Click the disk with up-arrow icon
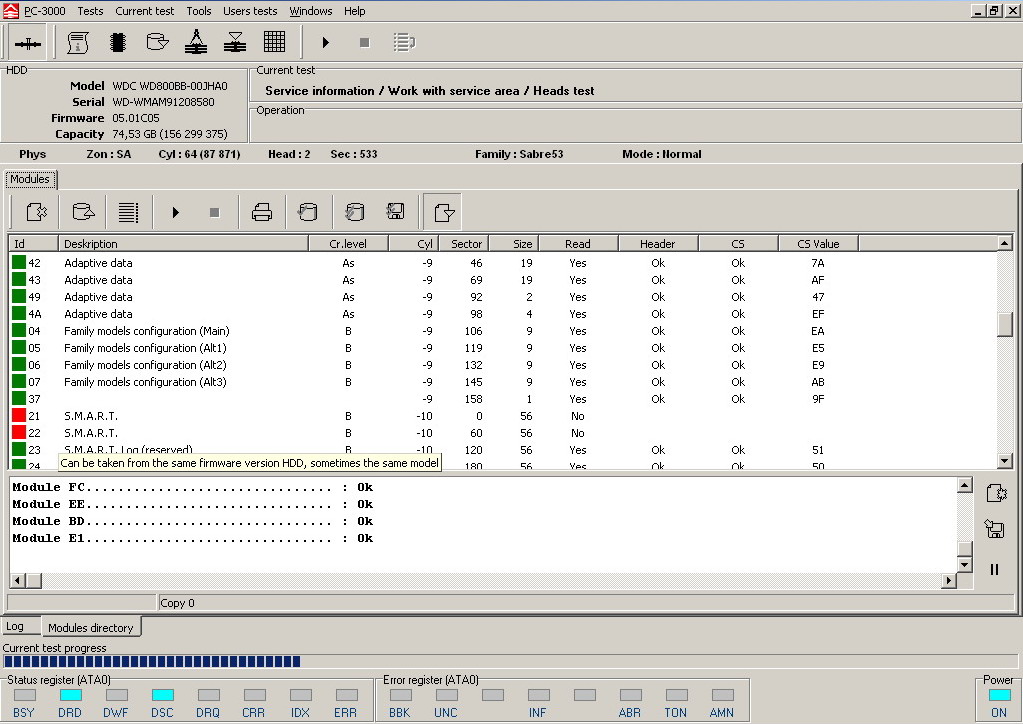The height and width of the screenshot is (724, 1023). [84, 212]
